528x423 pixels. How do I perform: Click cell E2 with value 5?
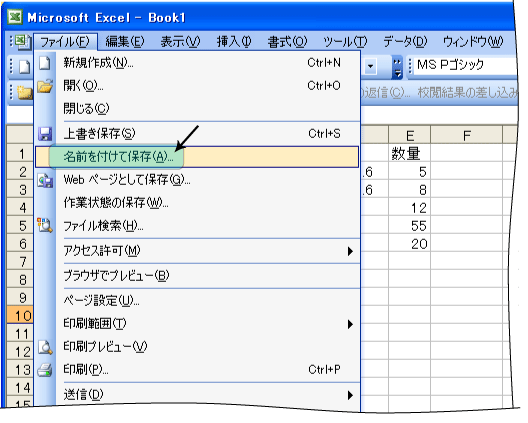409,172
